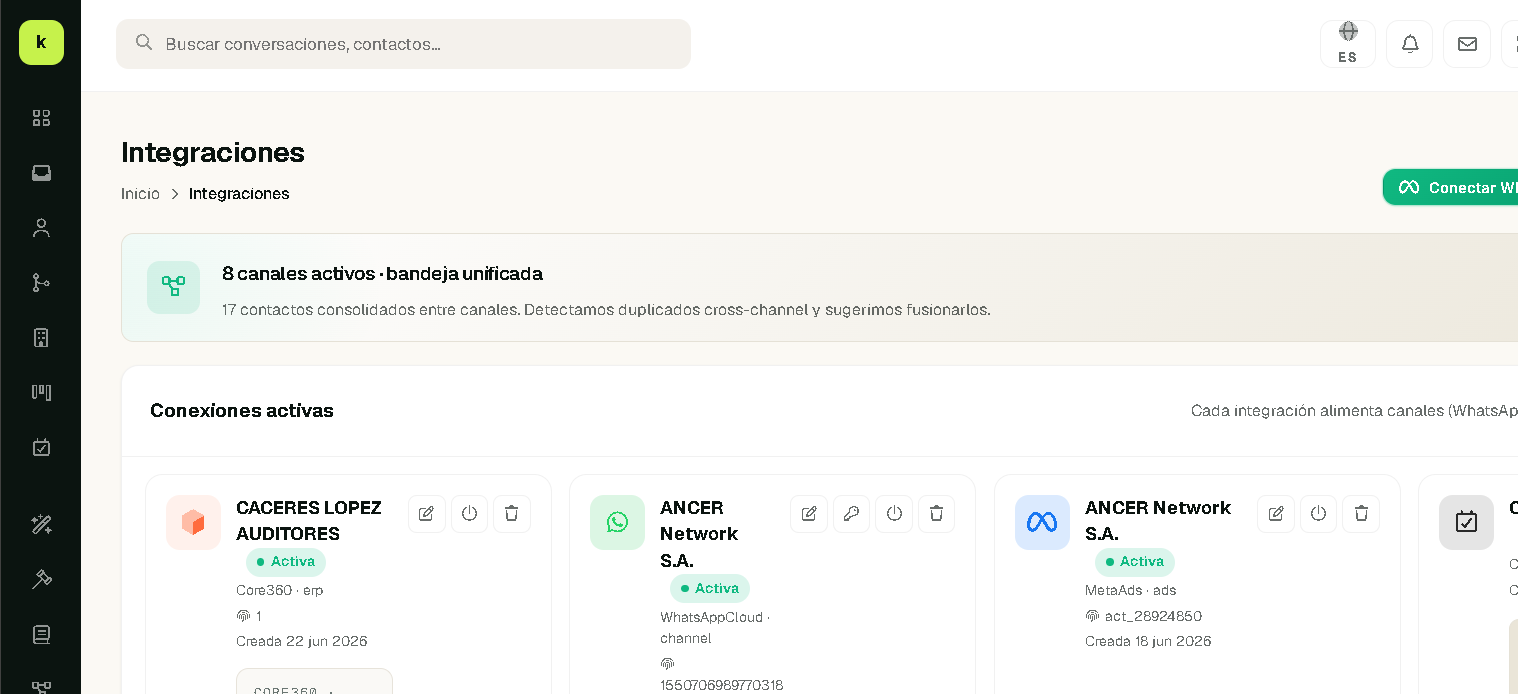
Task: Click the 'Creada 18 jun 2026' date
Action: tap(1148, 641)
